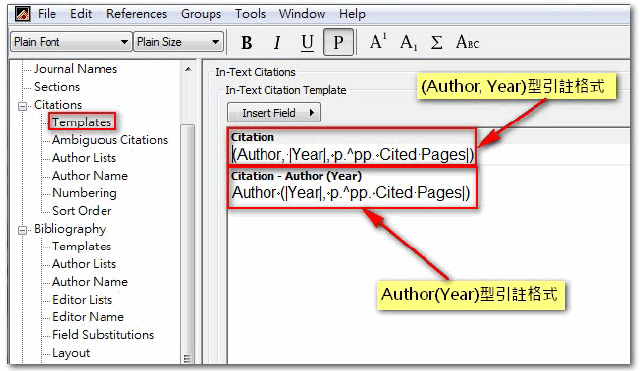Select Layout in the tree
The image size is (640, 371).
71,353
